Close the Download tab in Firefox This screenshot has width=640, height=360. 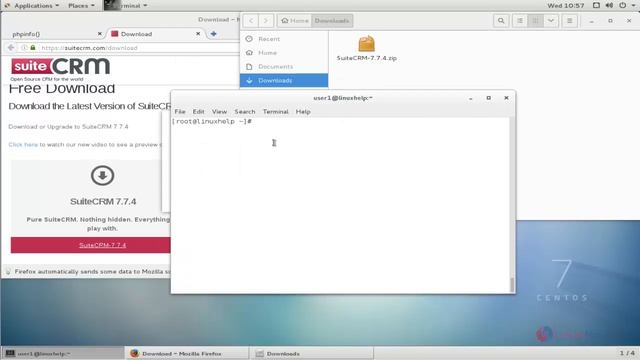pyautogui.click(x=198, y=34)
